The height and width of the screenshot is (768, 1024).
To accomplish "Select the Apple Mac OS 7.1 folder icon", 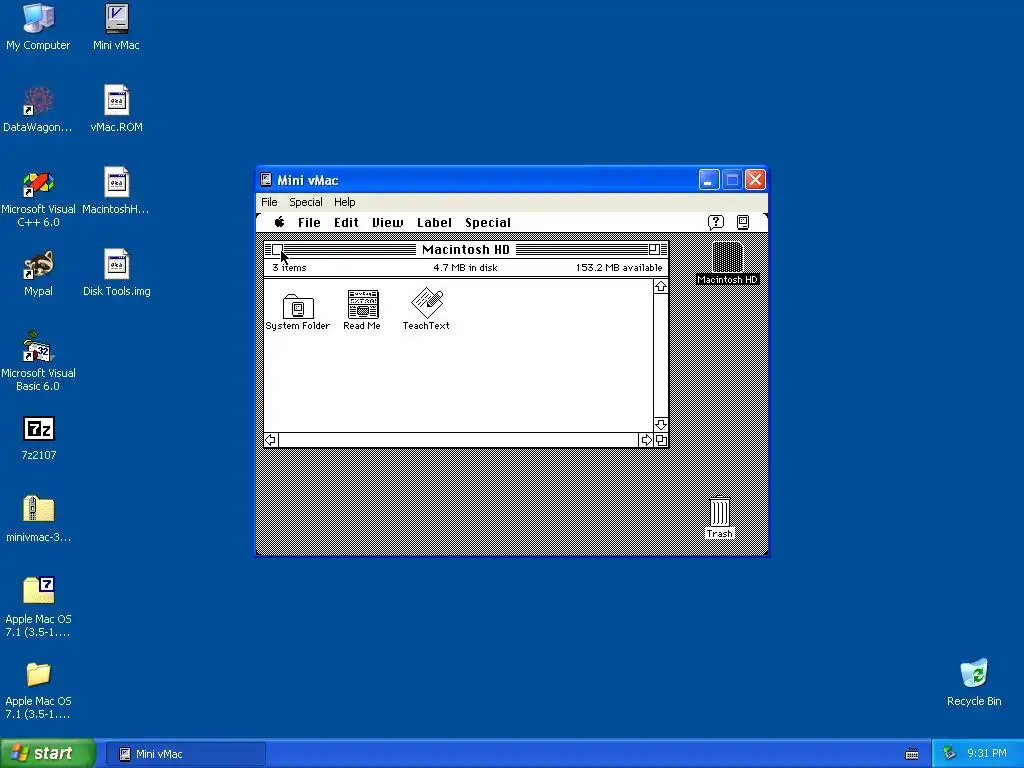I will click(x=38, y=691).
